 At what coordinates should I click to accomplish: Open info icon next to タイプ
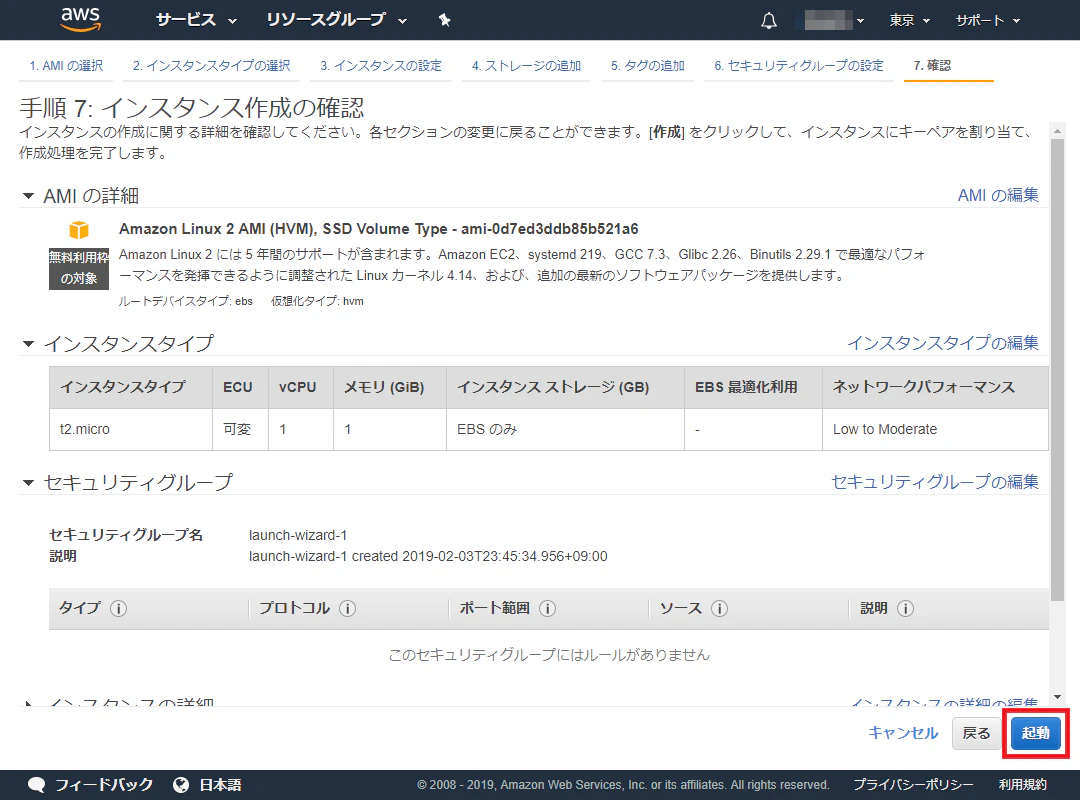(x=118, y=608)
